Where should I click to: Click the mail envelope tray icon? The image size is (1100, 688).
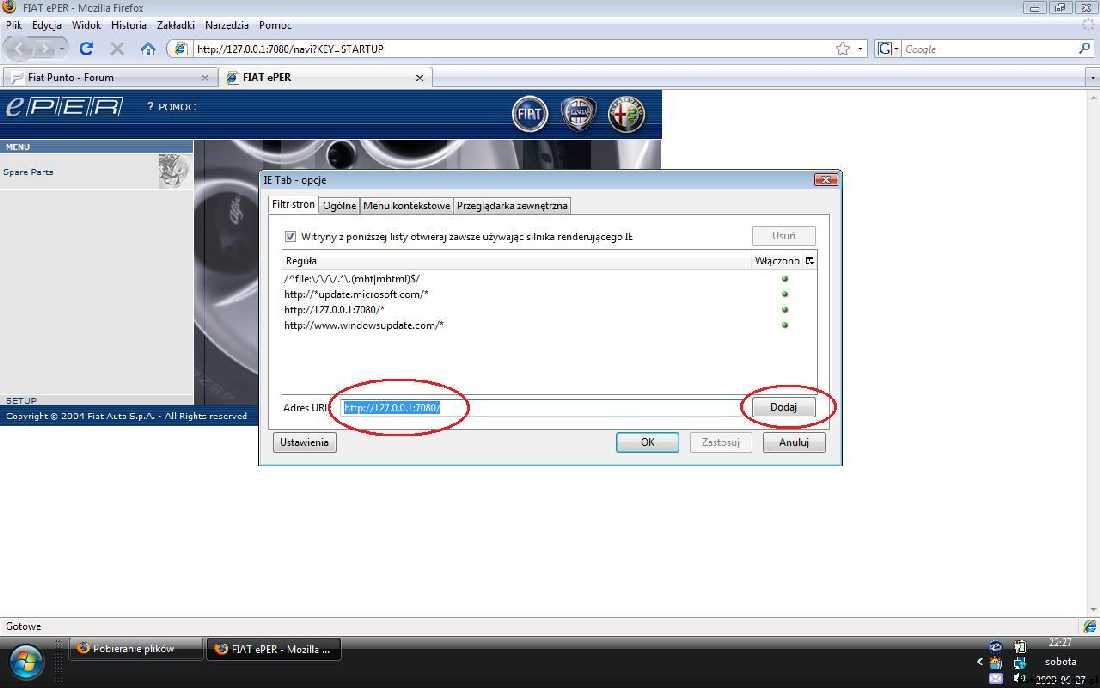click(995, 678)
